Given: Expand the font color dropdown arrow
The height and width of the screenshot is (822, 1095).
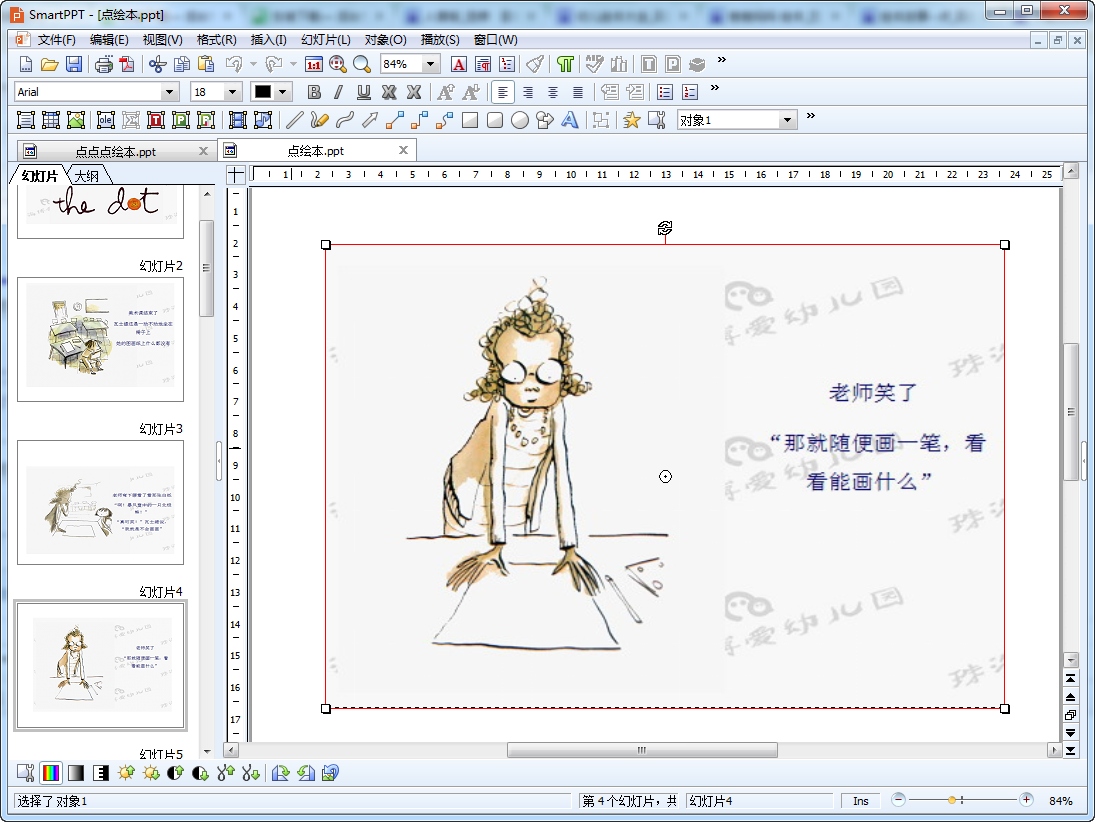Looking at the screenshot, I should coord(282,92).
